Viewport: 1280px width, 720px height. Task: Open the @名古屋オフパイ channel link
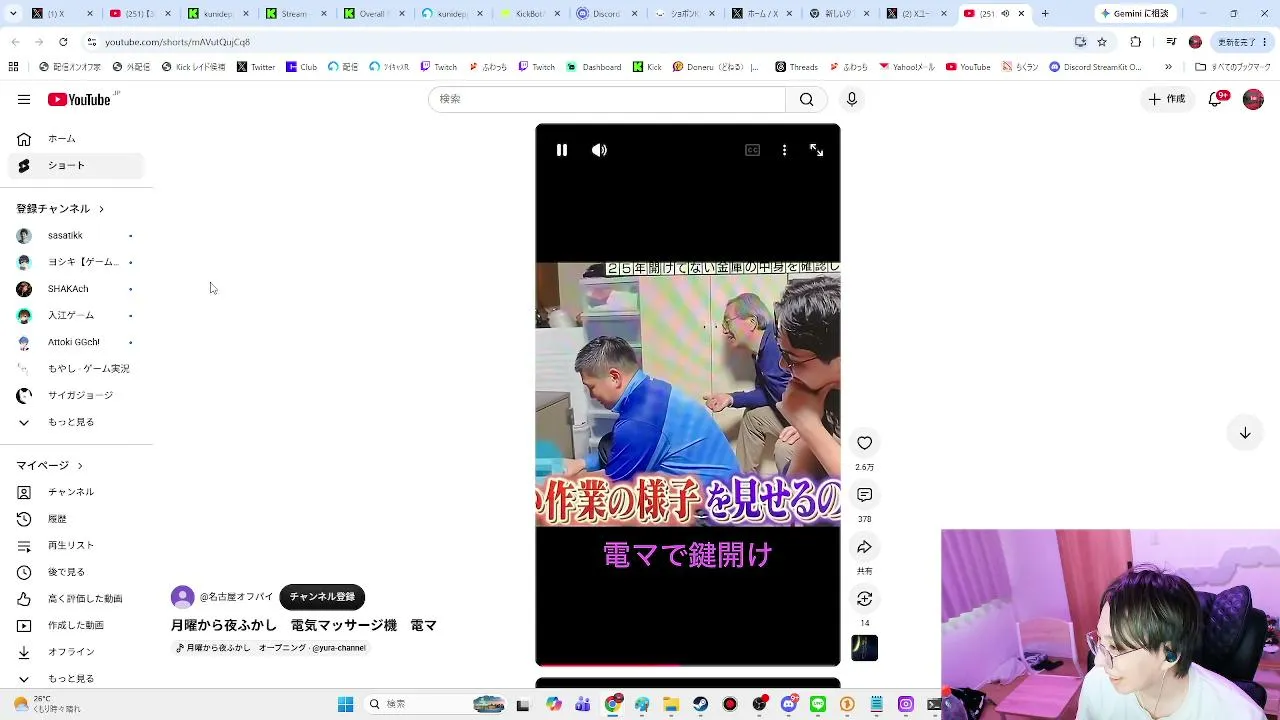(236, 597)
